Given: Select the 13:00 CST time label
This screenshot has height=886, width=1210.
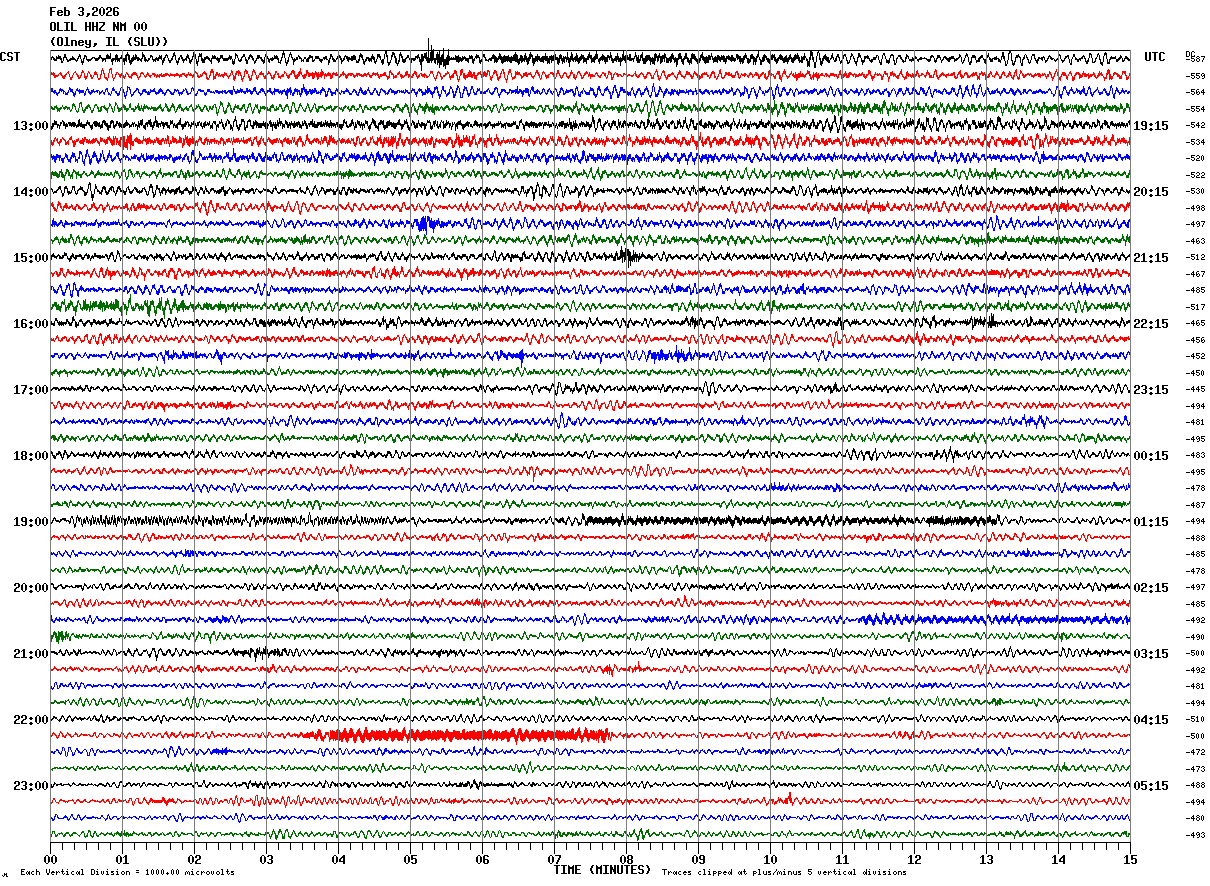Looking at the screenshot, I should [30, 126].
